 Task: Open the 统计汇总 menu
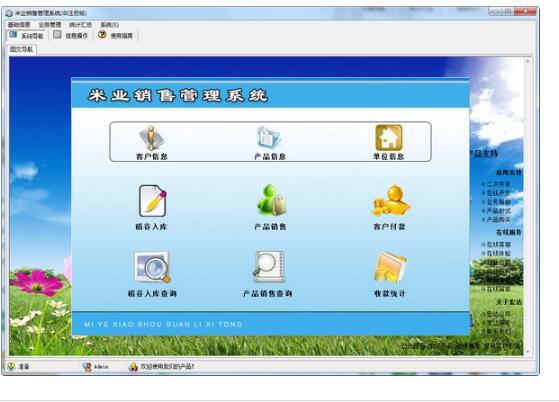[x=81, y=25]
